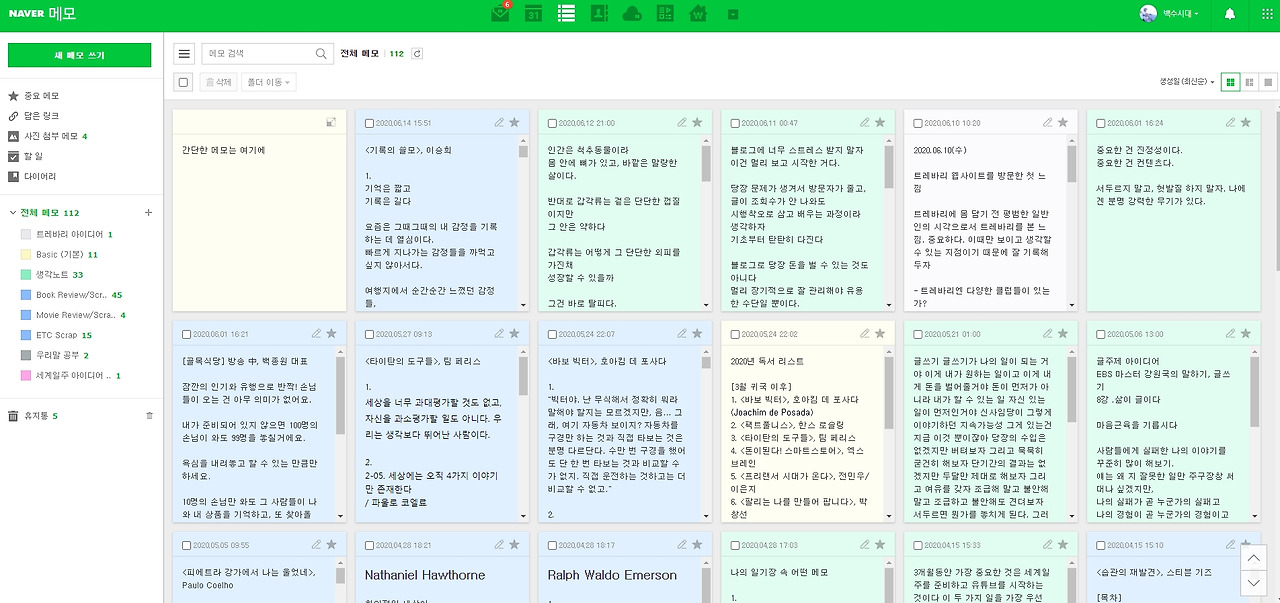Open the Calendar icon showing 31
Viewport: 1280px width, 603px height.
(534, 13)
